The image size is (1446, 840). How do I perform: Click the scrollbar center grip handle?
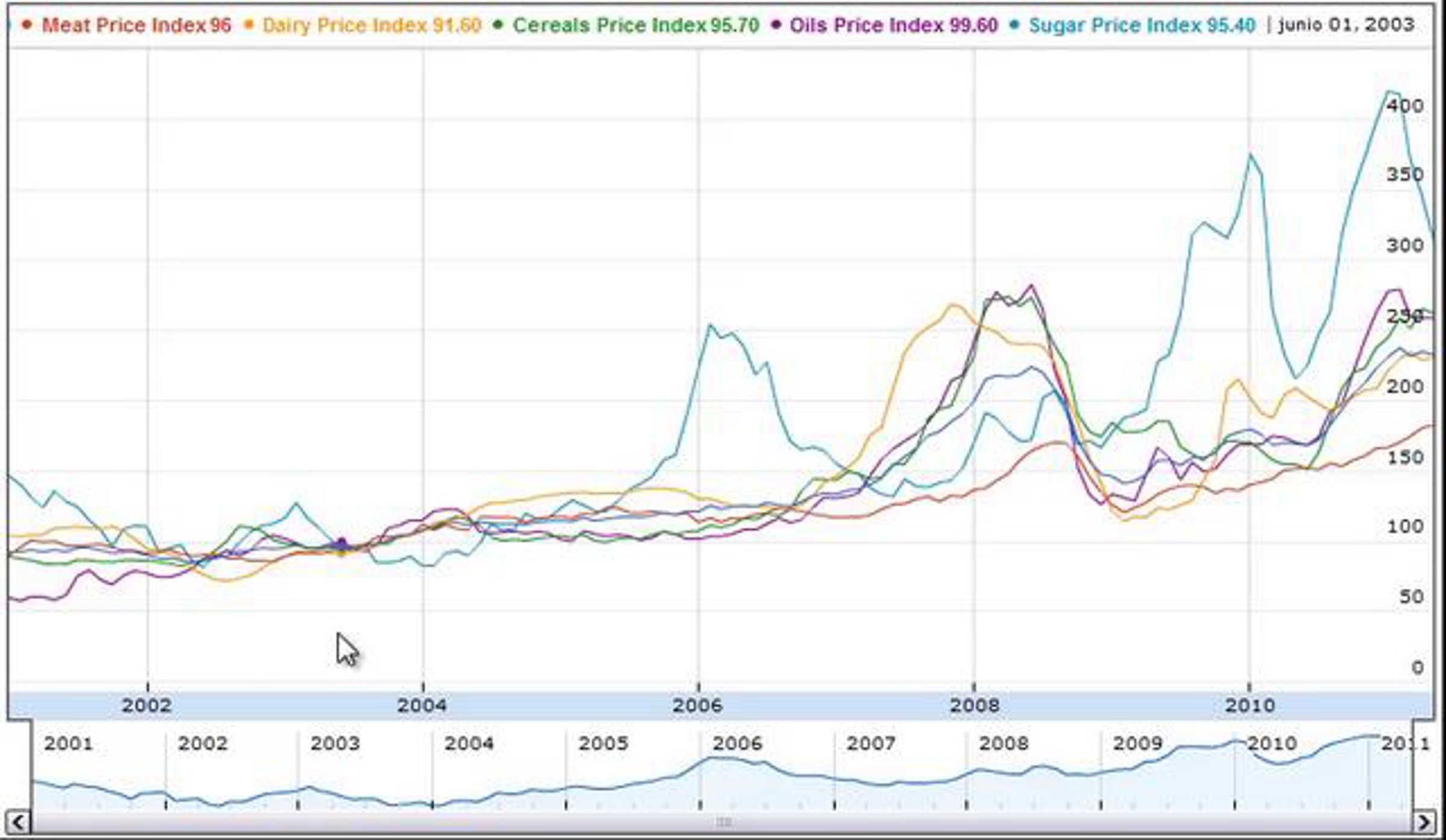click(x=724, y=822)
